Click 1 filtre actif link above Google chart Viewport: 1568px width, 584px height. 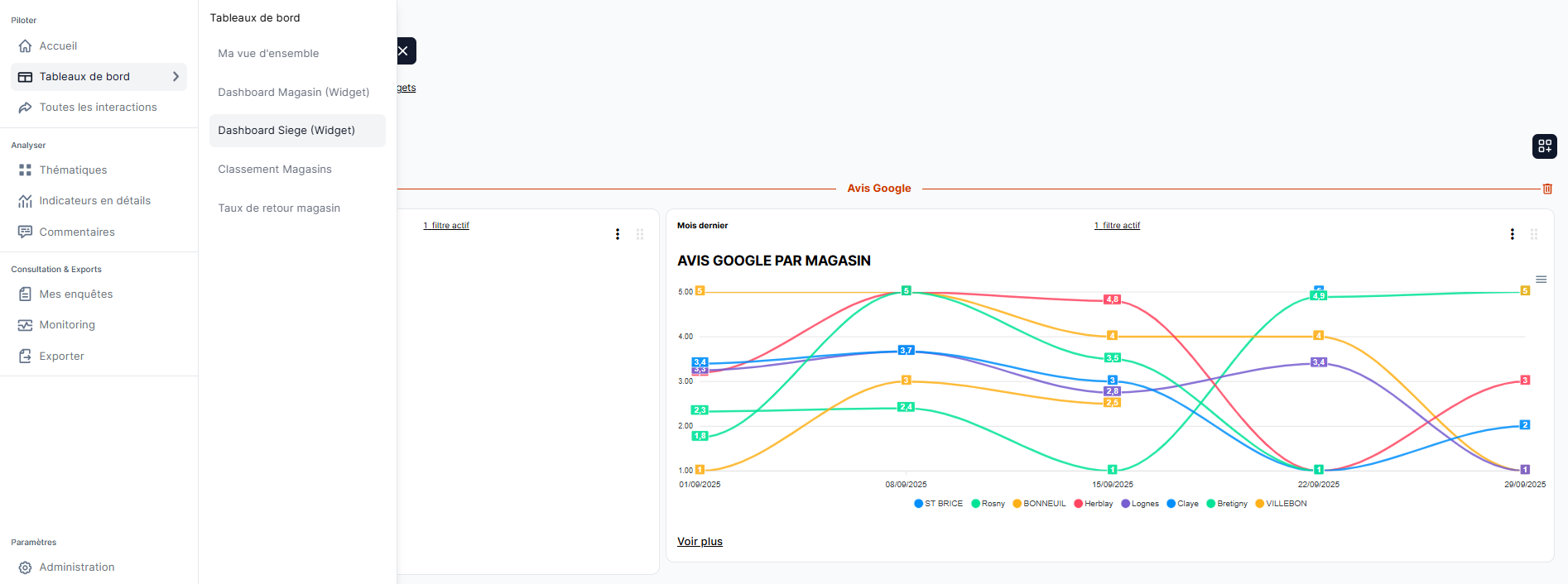point(1117,225)
